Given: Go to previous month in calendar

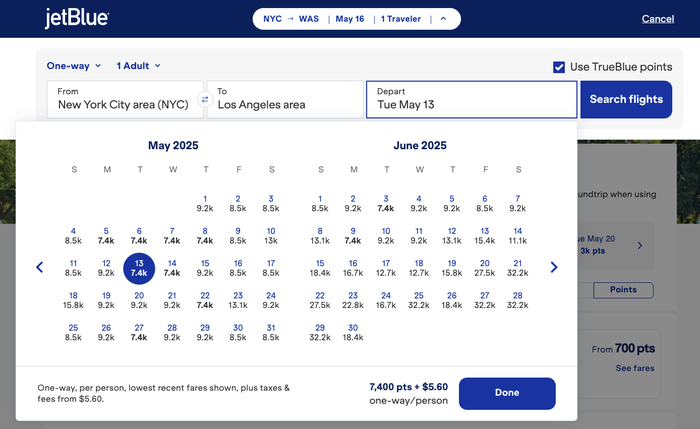Looking at the screenshot, I should click(x=40, y=267).
